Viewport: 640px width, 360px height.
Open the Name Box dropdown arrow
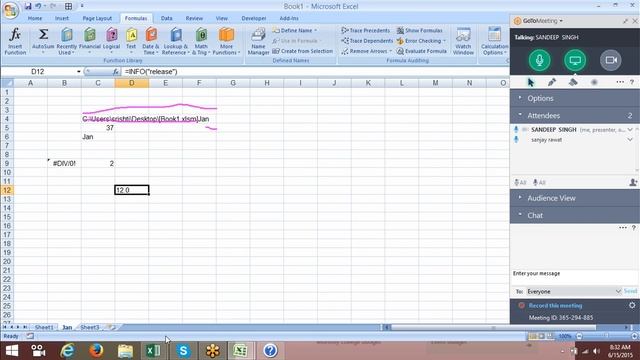(x=78, y=72)
